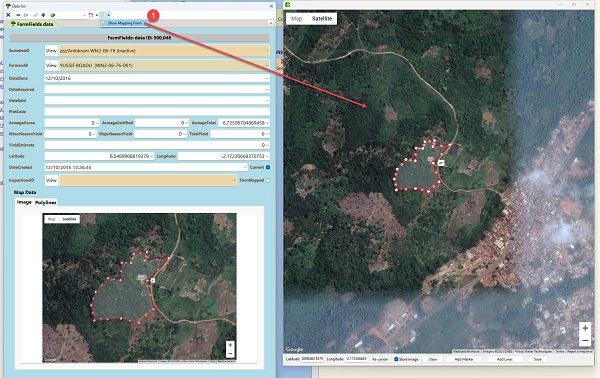Click the white farm marker icon on large map
The height and width of the screenshot is (378, 600).
click(x=441, y=163)
